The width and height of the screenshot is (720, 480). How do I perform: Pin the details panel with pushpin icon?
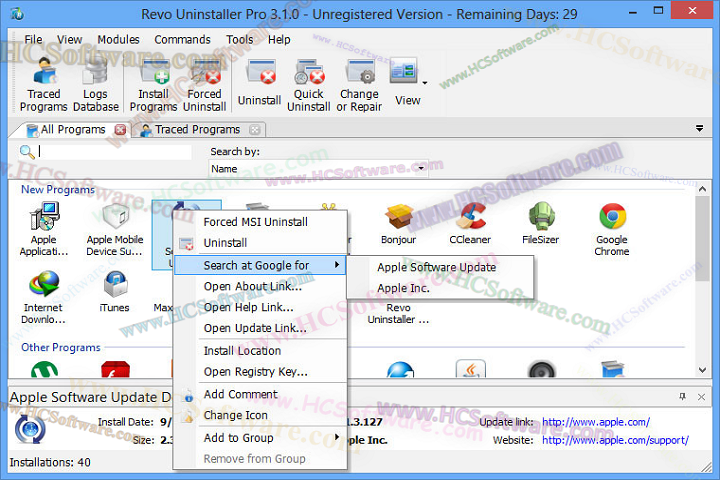tap(682, 396)
